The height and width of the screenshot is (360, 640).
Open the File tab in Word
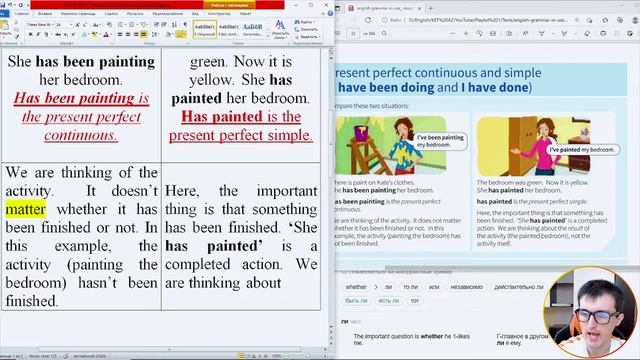[x=3, y=13]
